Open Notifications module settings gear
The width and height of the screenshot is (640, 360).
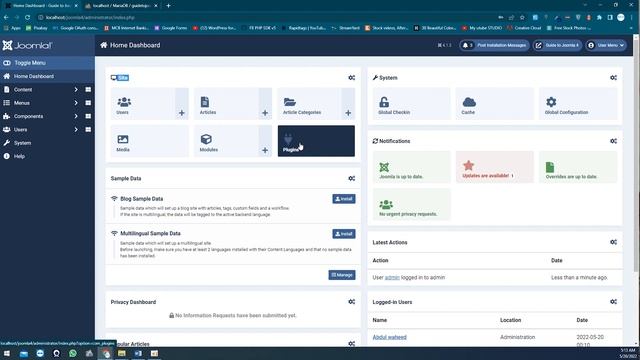[613, 141]
